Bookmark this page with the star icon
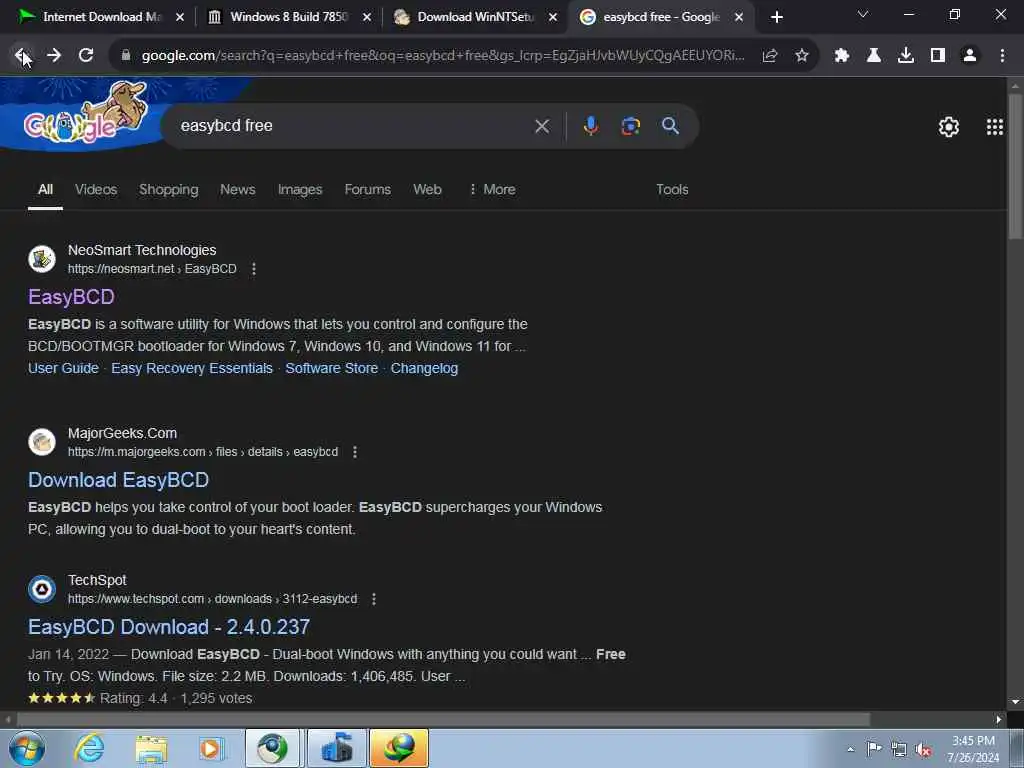Image resolution: width=1024 pixels, height=768 pixels. point(802,56)
